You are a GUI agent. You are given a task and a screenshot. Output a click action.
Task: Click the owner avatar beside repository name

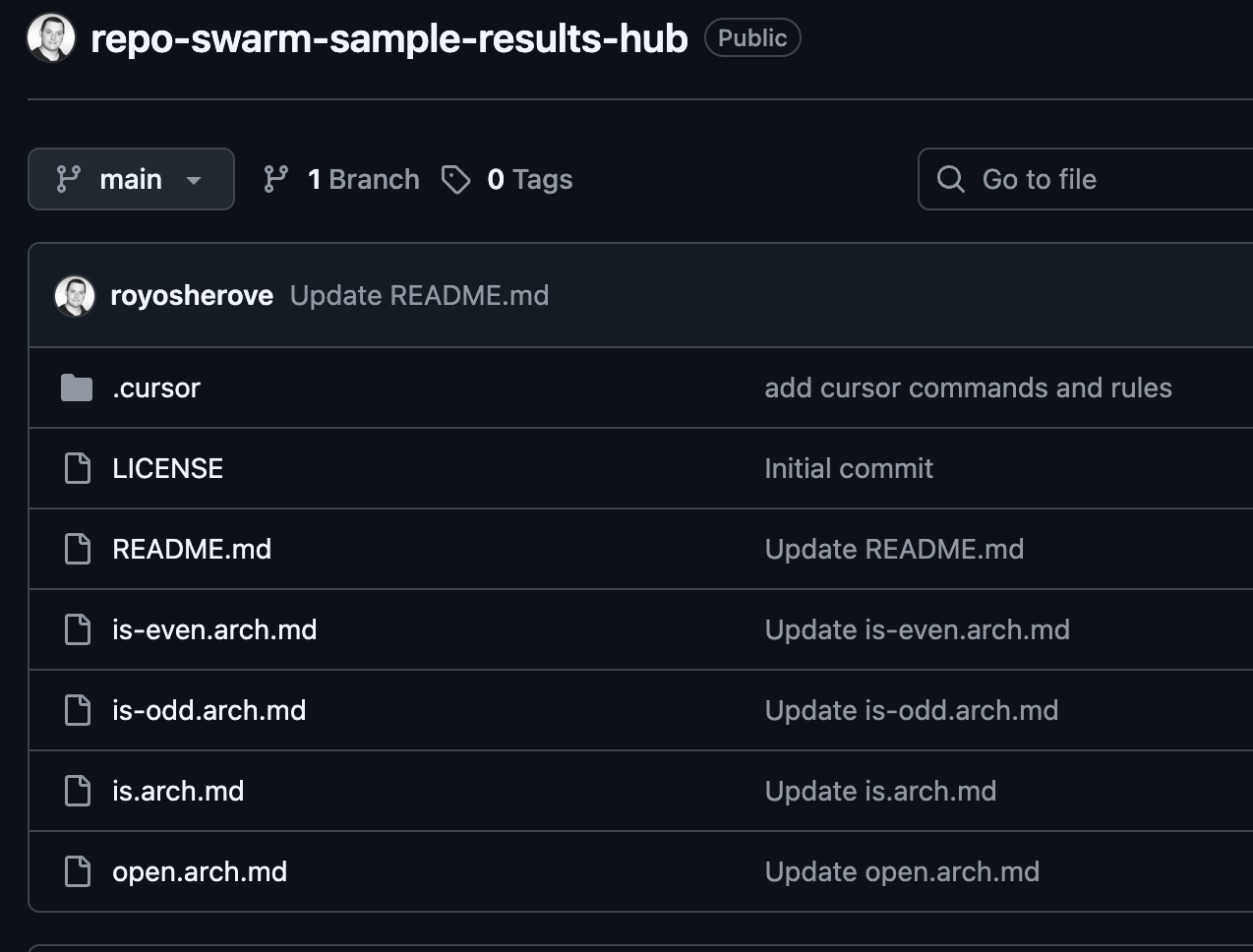tap(51, 38)
